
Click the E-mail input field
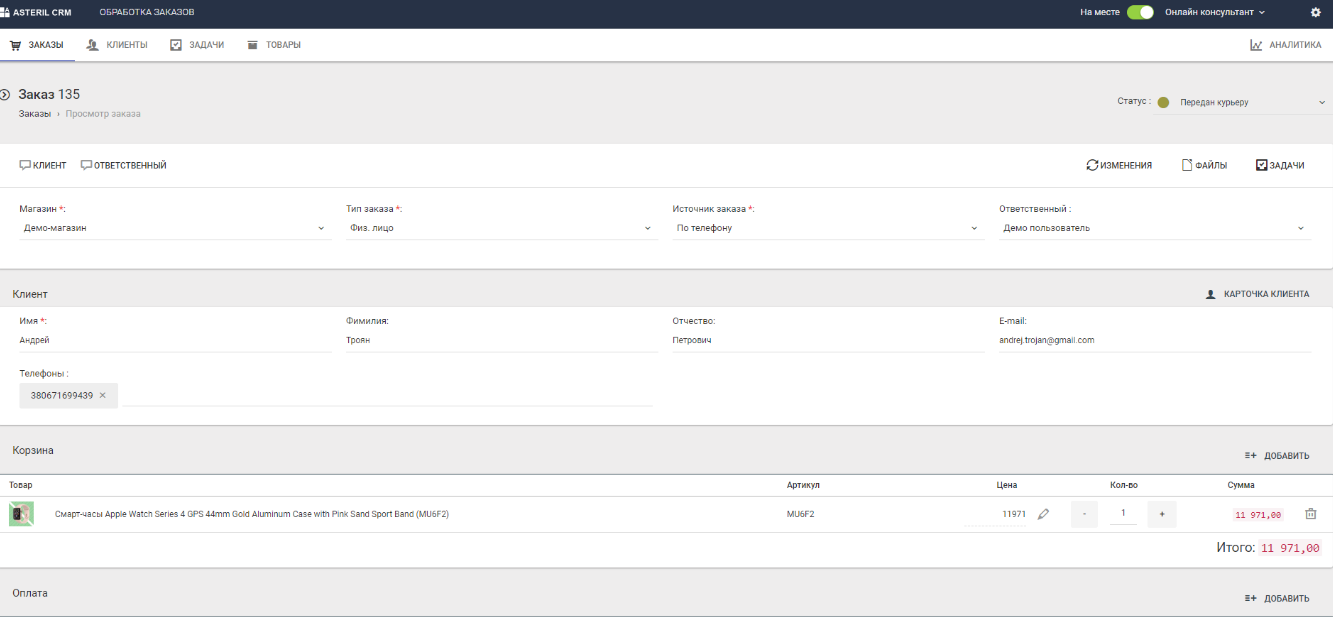[x=1155, y=340]
